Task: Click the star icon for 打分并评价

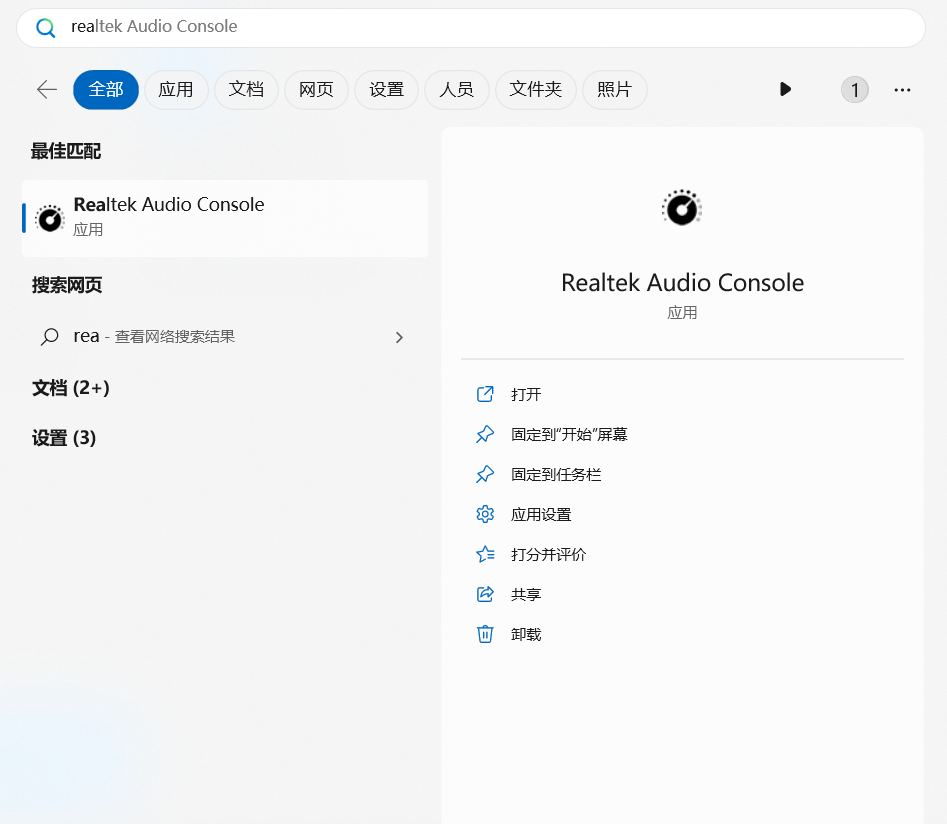Action: pos(485,554)
